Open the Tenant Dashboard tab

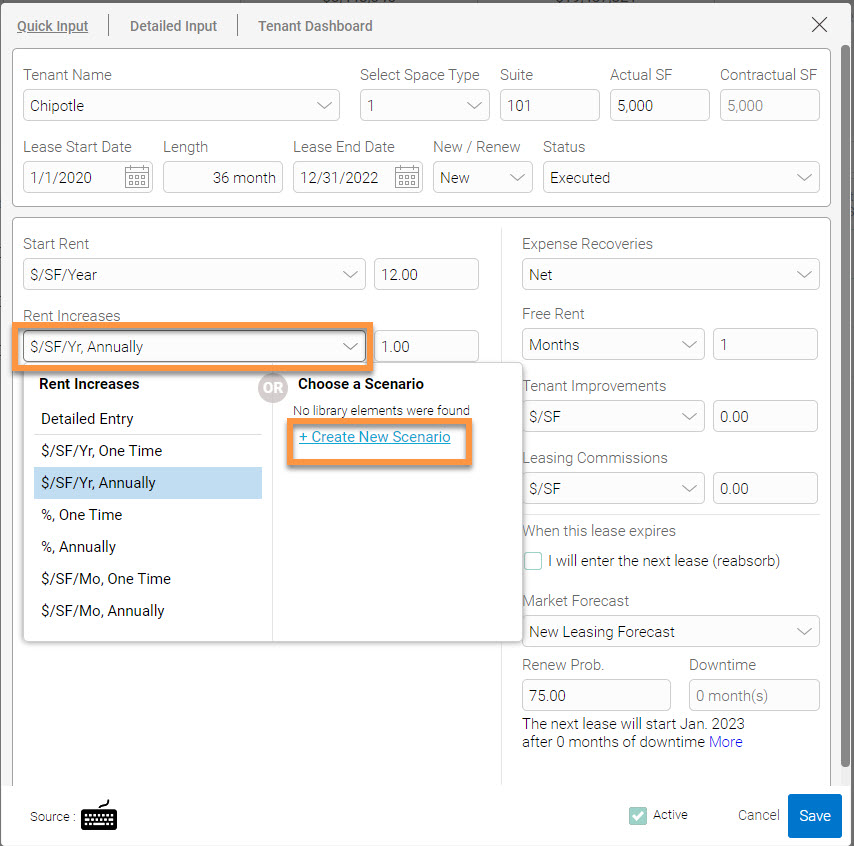pyautogui.click(x=315, y=26)
